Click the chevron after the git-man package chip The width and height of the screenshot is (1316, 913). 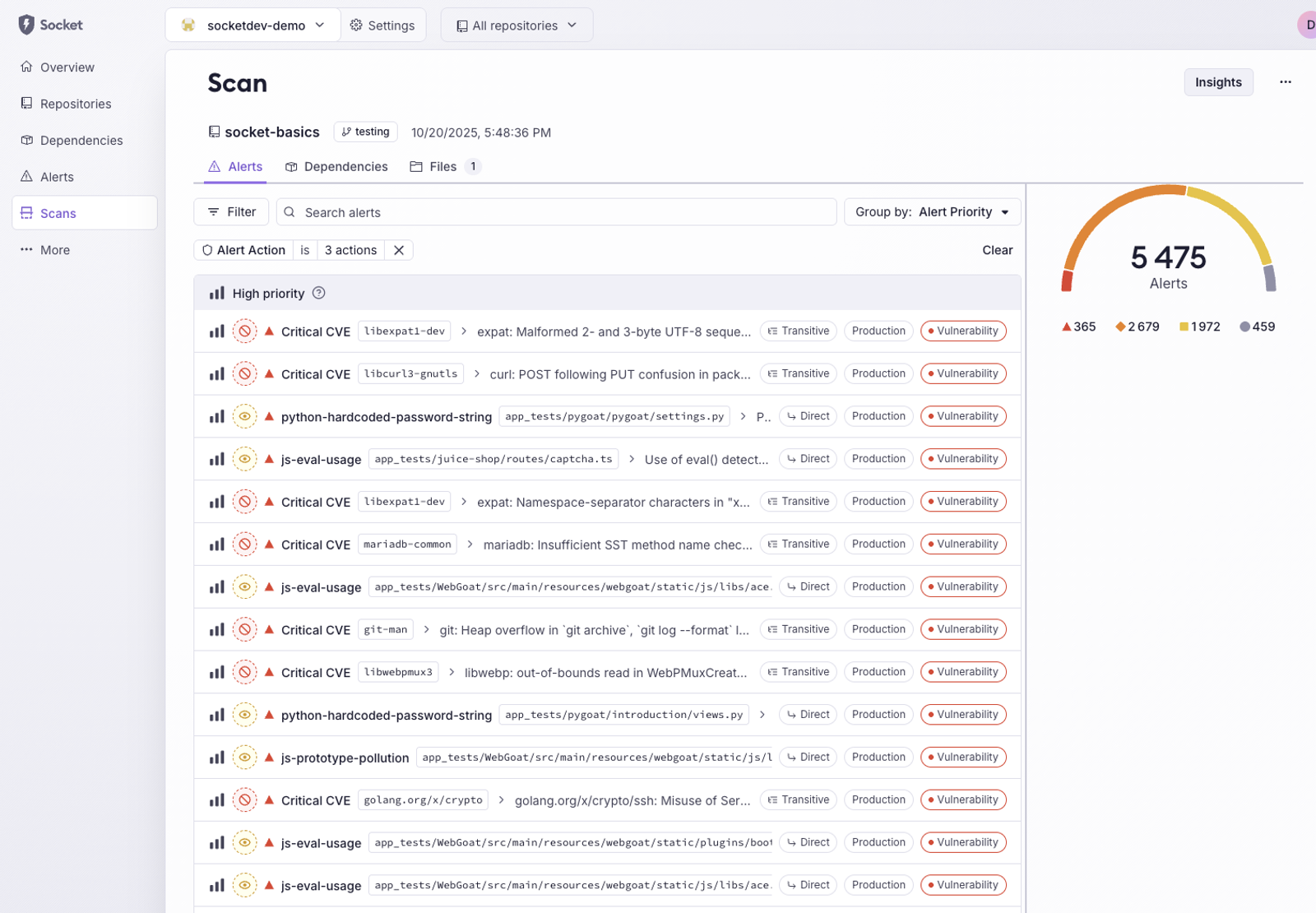pos(426,630)
